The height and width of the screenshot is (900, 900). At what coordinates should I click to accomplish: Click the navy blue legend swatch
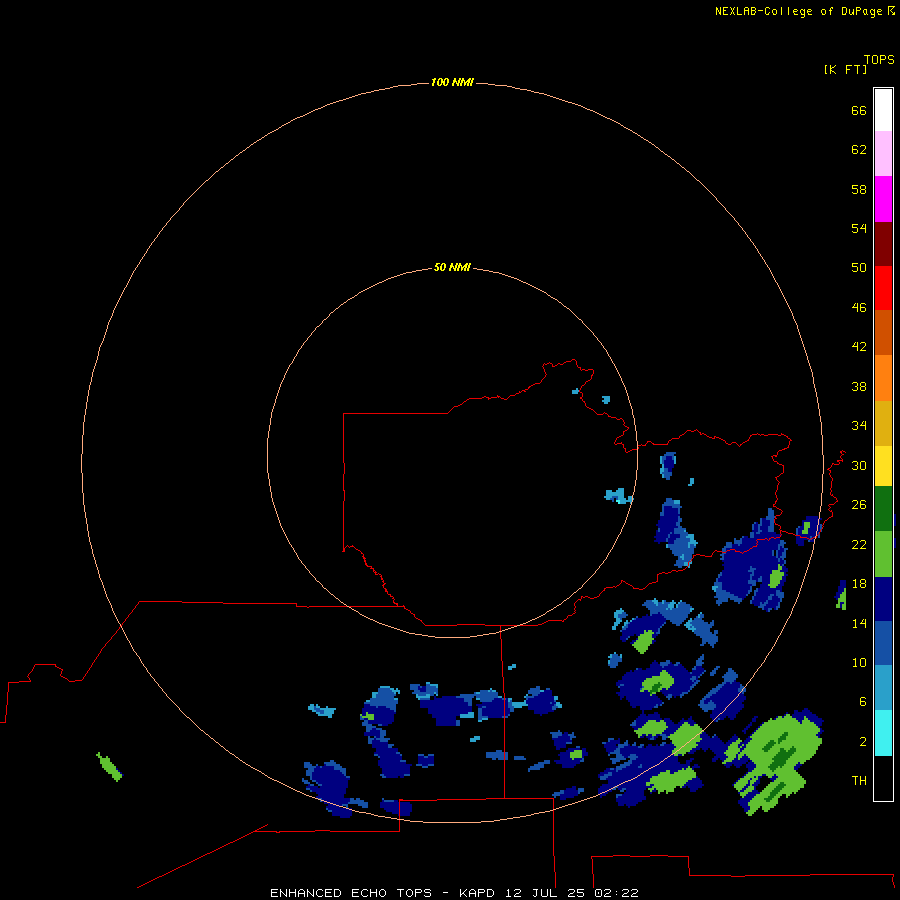click(883, 599)
